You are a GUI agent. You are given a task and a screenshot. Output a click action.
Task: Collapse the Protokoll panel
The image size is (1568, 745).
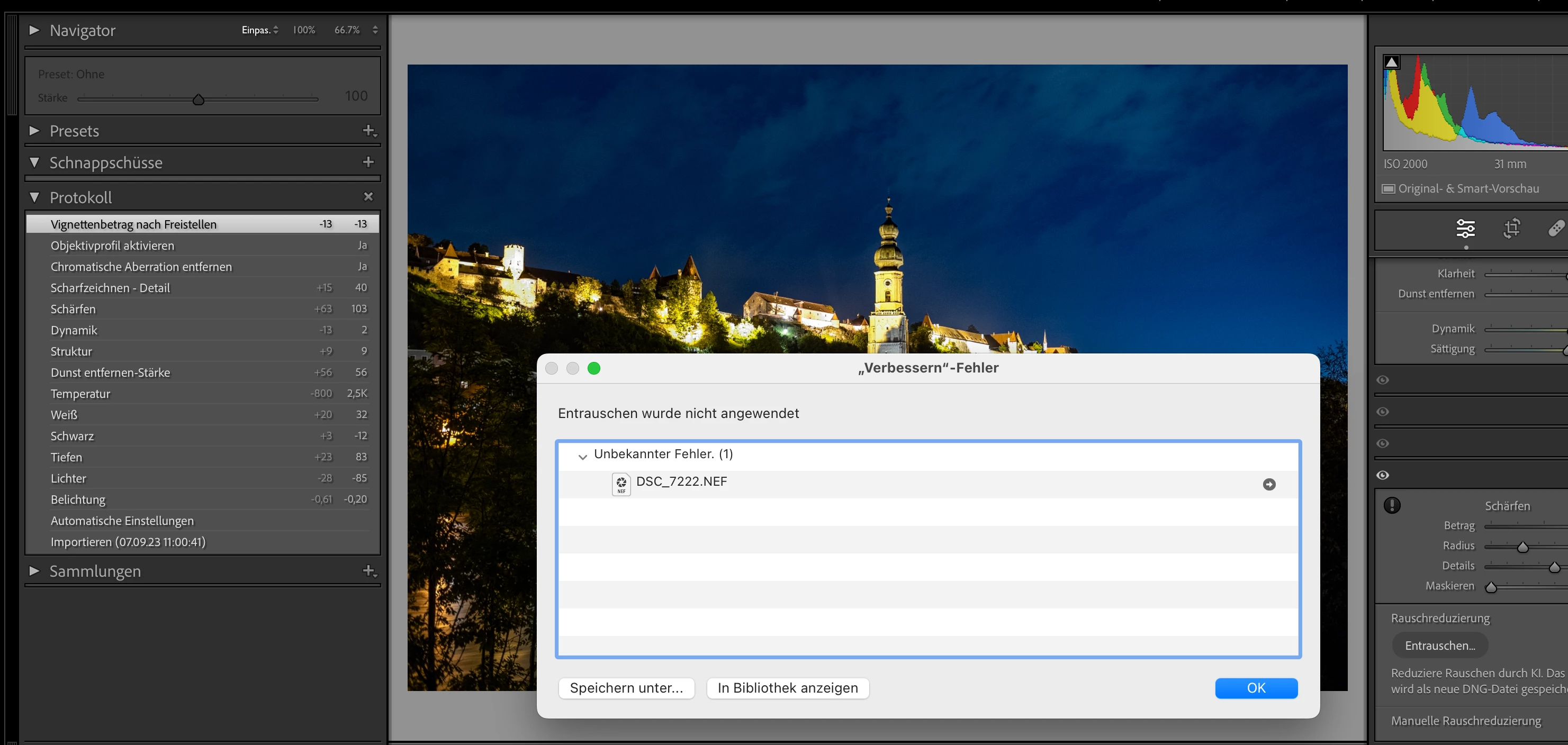coord(34,197)
